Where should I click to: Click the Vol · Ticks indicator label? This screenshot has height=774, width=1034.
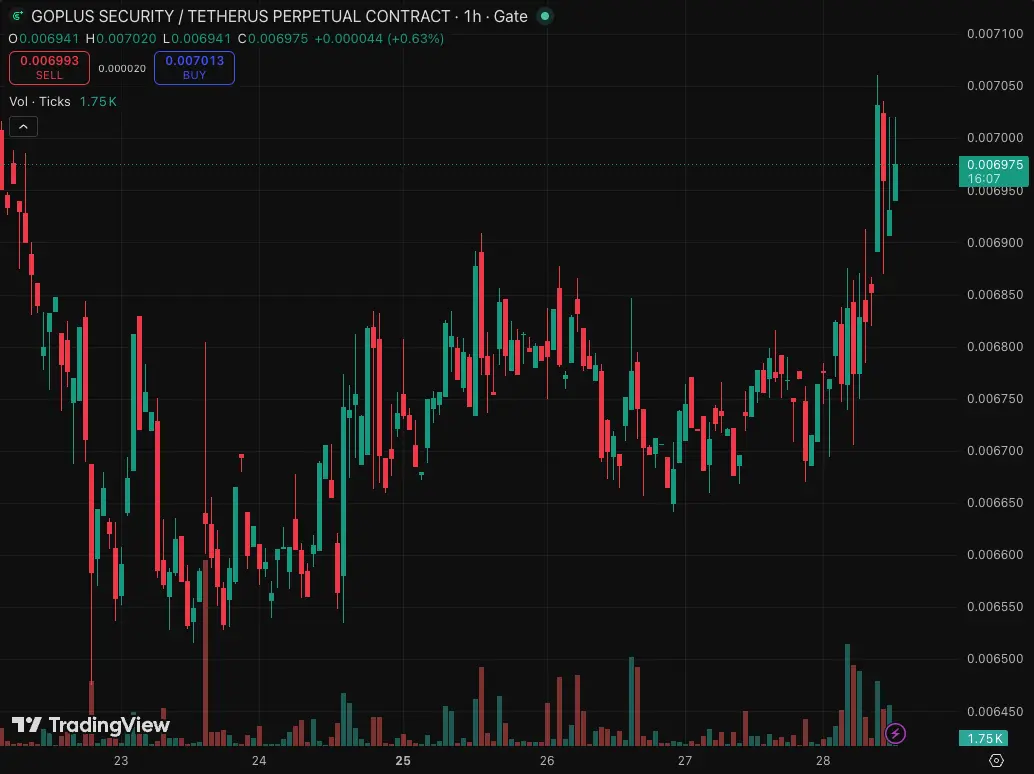click(x=40, y=102)
